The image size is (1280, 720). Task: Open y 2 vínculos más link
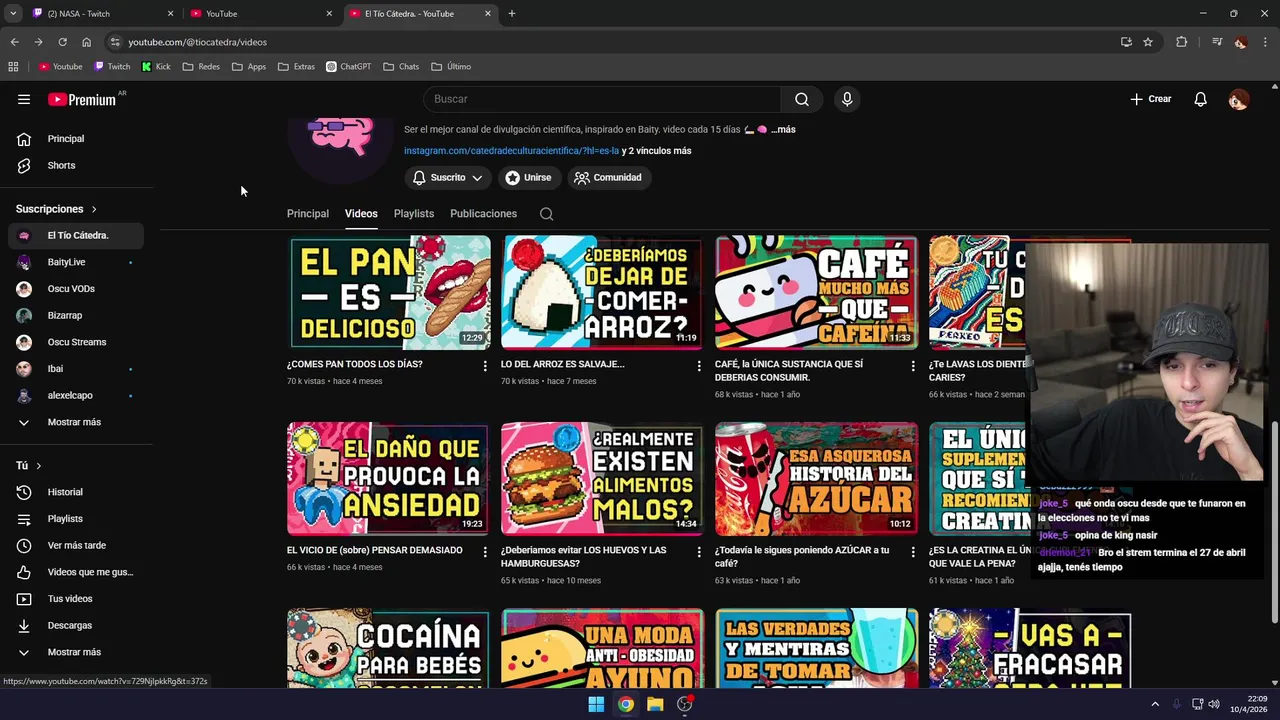point(656,151)
